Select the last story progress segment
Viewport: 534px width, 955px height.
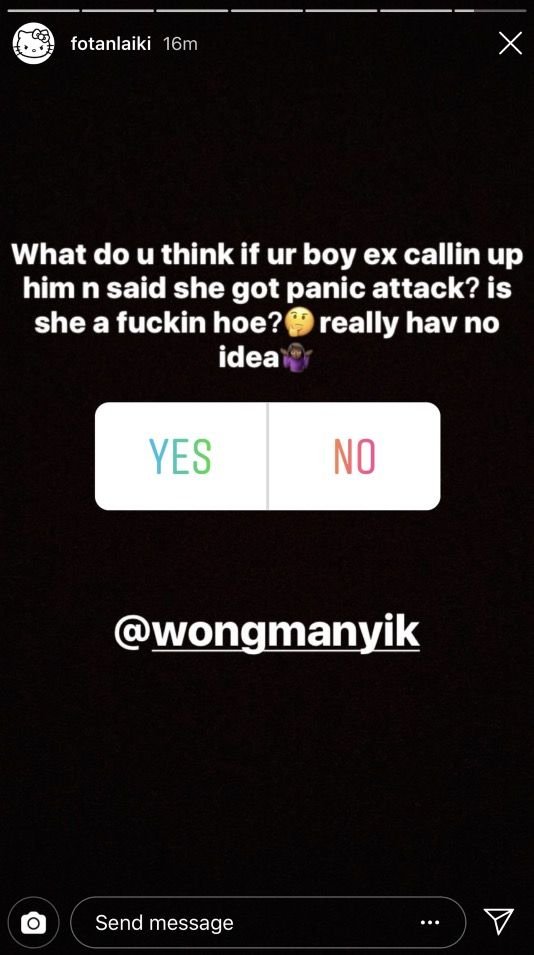[491, 10]
